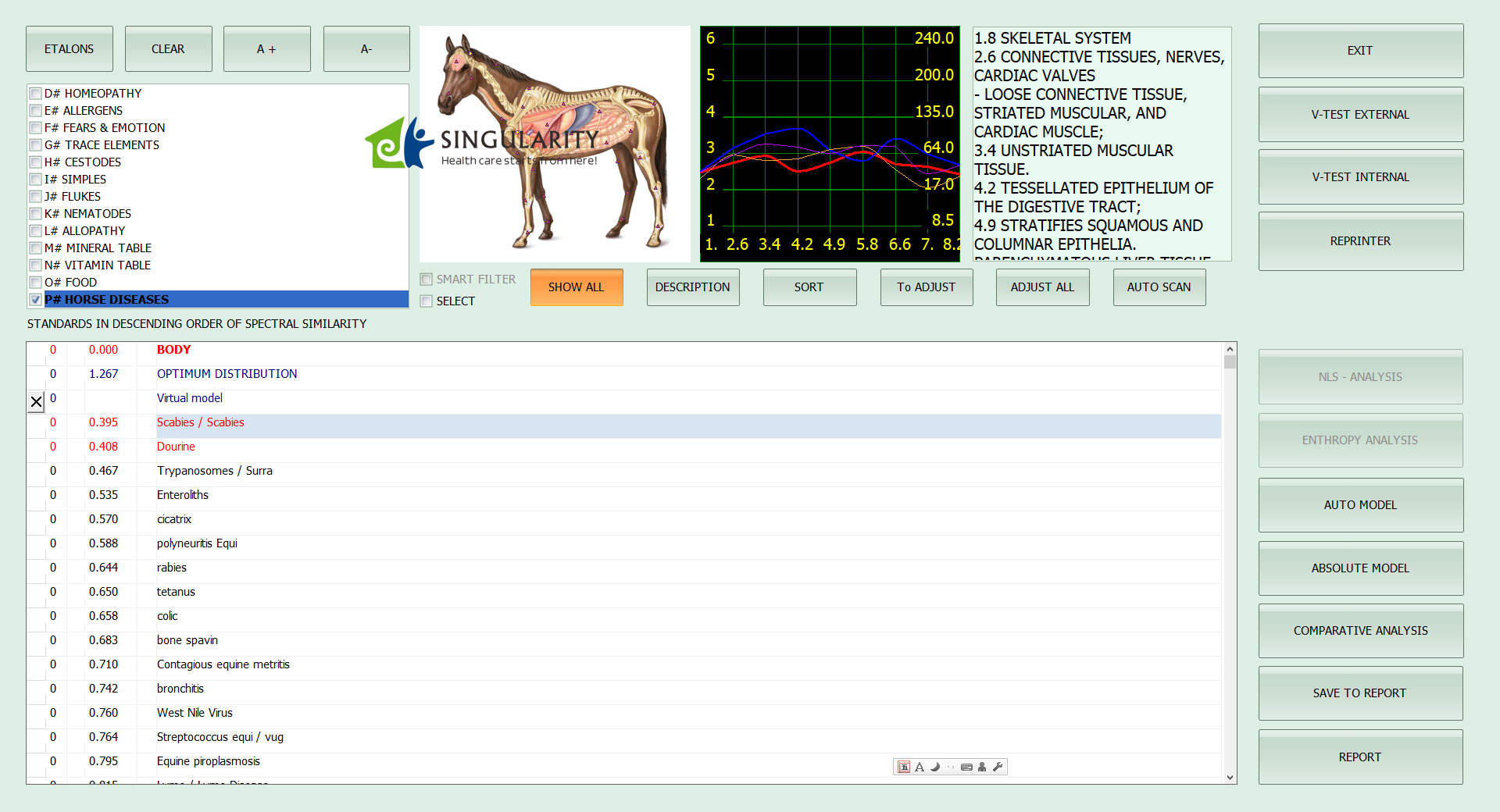Open the soft keyboard icon
The width and height of the screenshot is (1500, 812).
coord(966,767)
